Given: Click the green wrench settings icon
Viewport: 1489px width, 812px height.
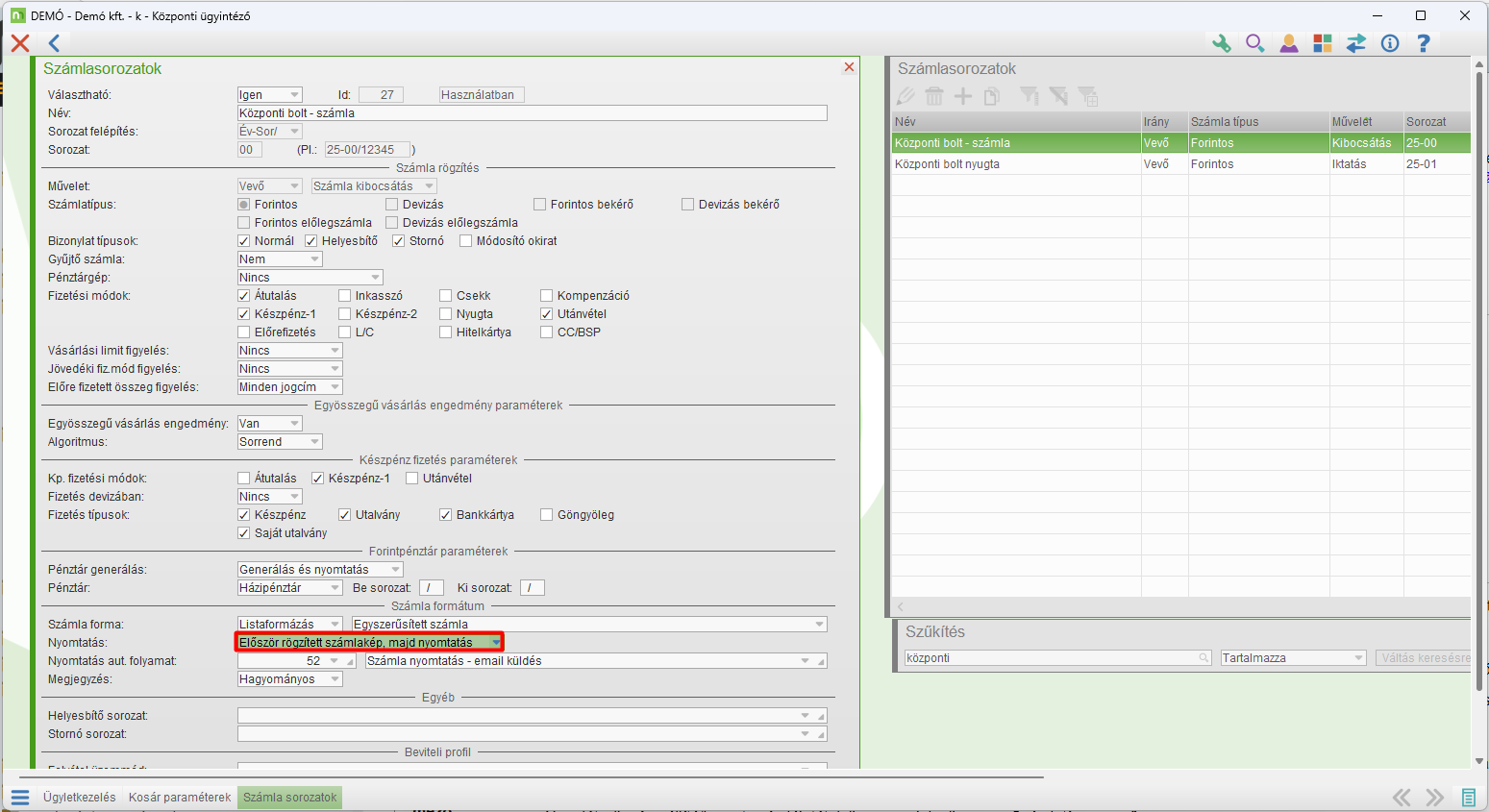Looking at the screenshot, I should click(1221, 43).
